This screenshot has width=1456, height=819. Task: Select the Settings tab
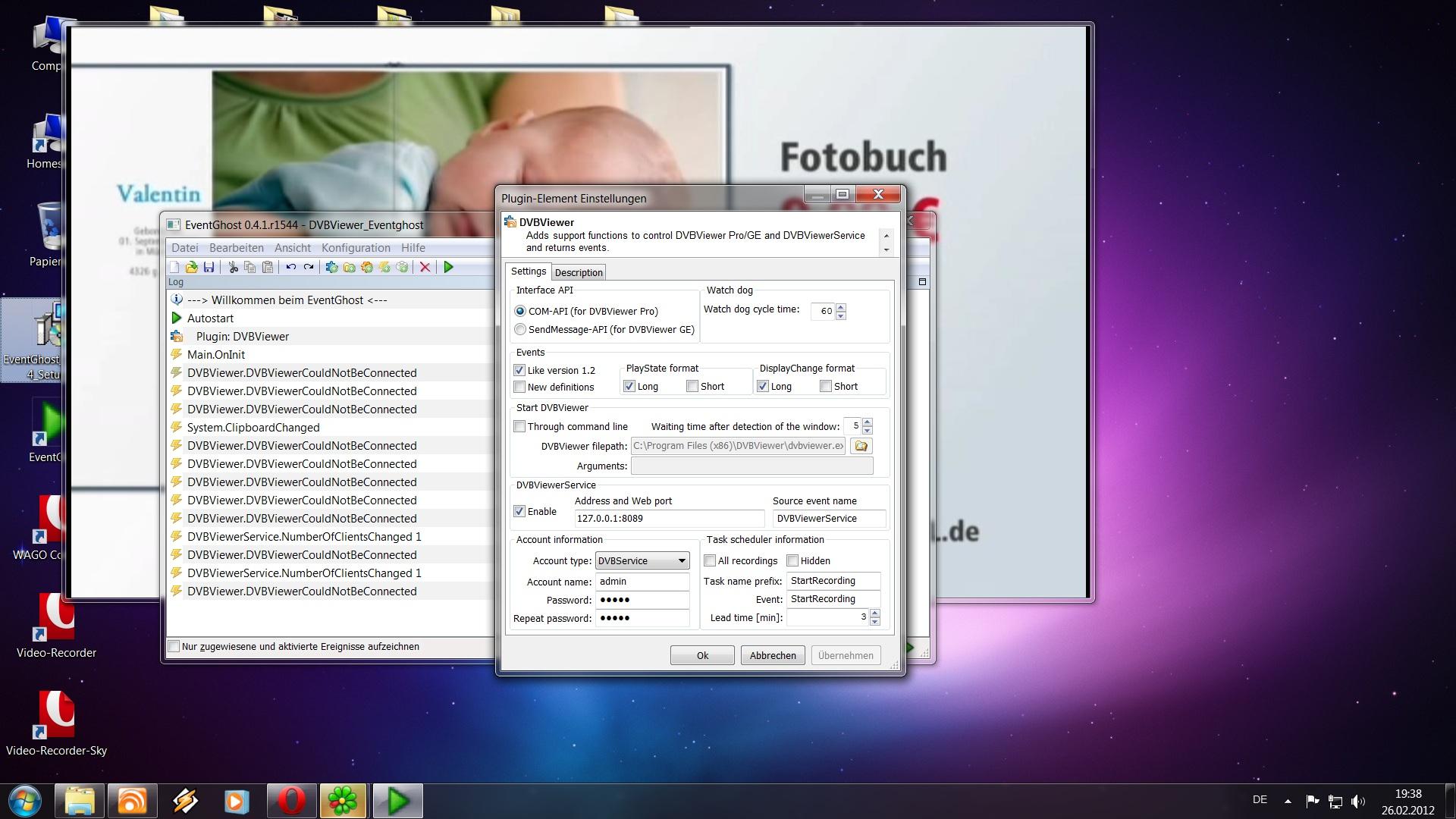pos(528,271)
